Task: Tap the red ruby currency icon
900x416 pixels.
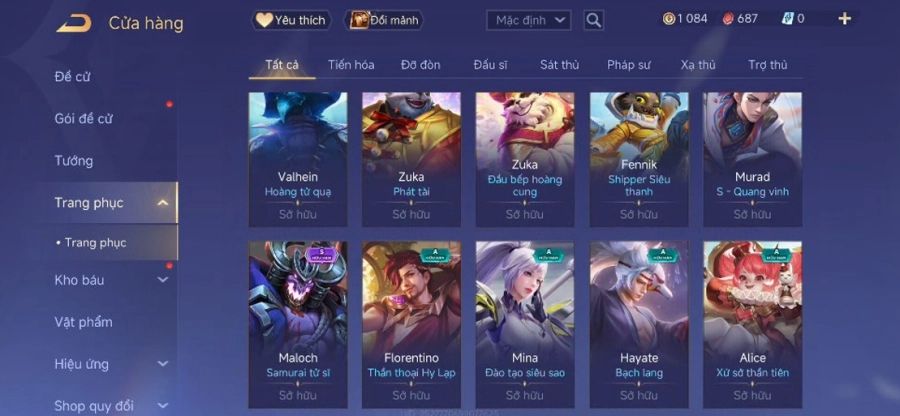Action: coord(728,18)
